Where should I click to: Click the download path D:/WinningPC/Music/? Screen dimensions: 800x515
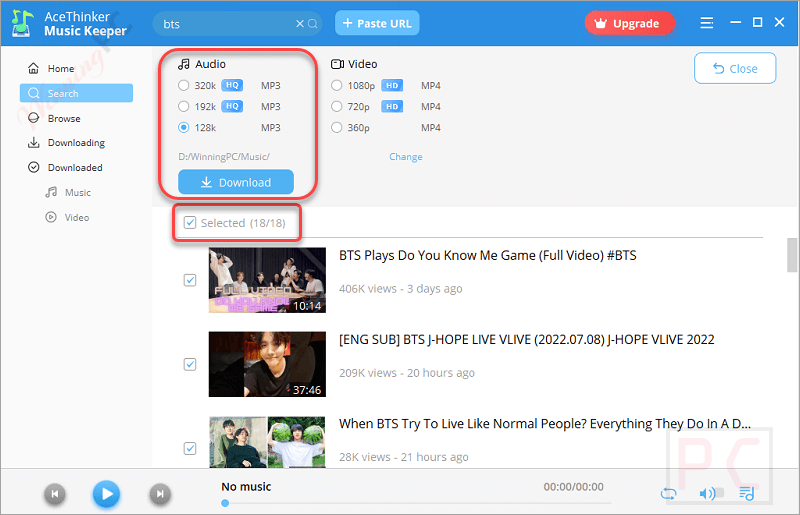224,157
